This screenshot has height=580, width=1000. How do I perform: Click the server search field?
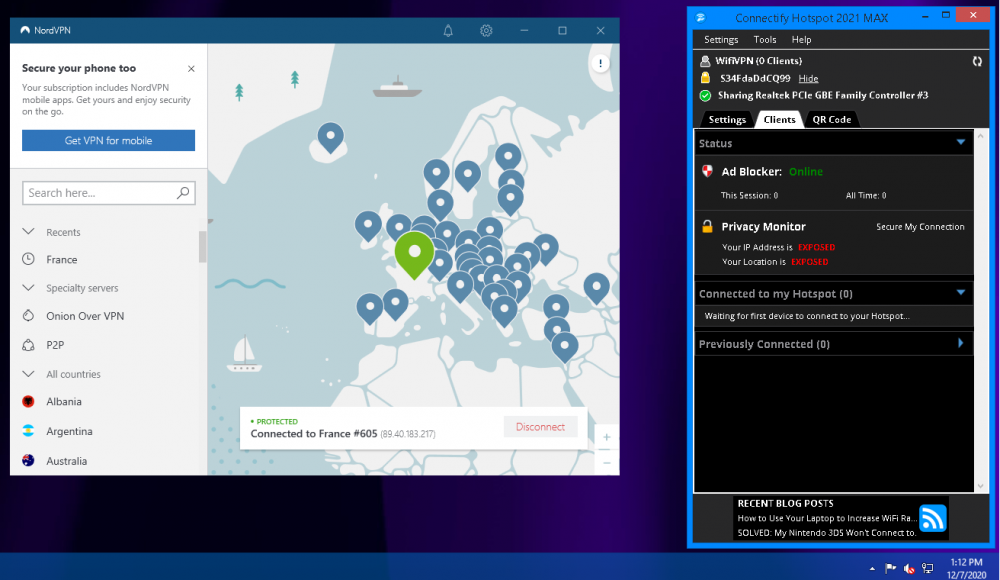click(100, 193)
